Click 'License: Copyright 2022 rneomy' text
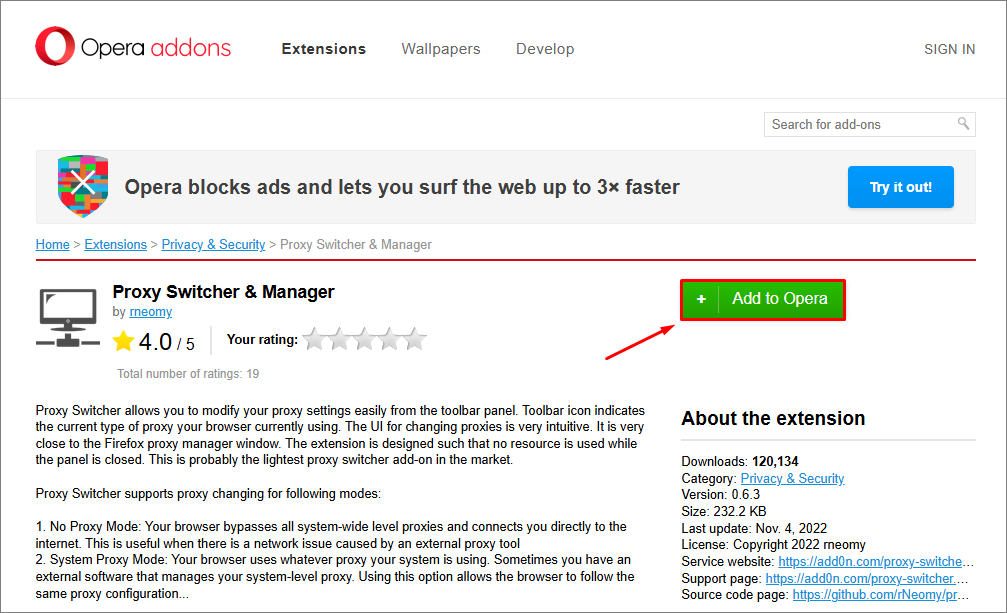This screenshot has width=1007, height=613. [773, 544]
